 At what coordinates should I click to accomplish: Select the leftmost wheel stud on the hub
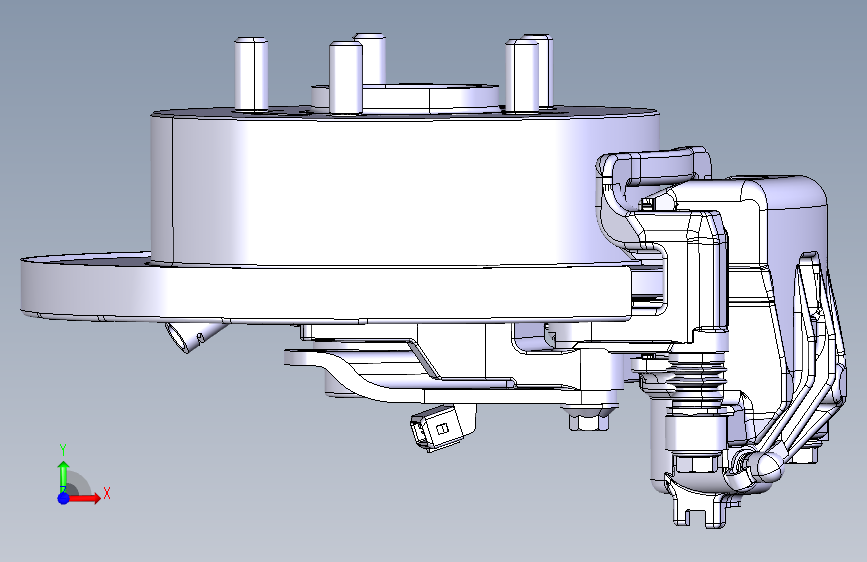252,74
